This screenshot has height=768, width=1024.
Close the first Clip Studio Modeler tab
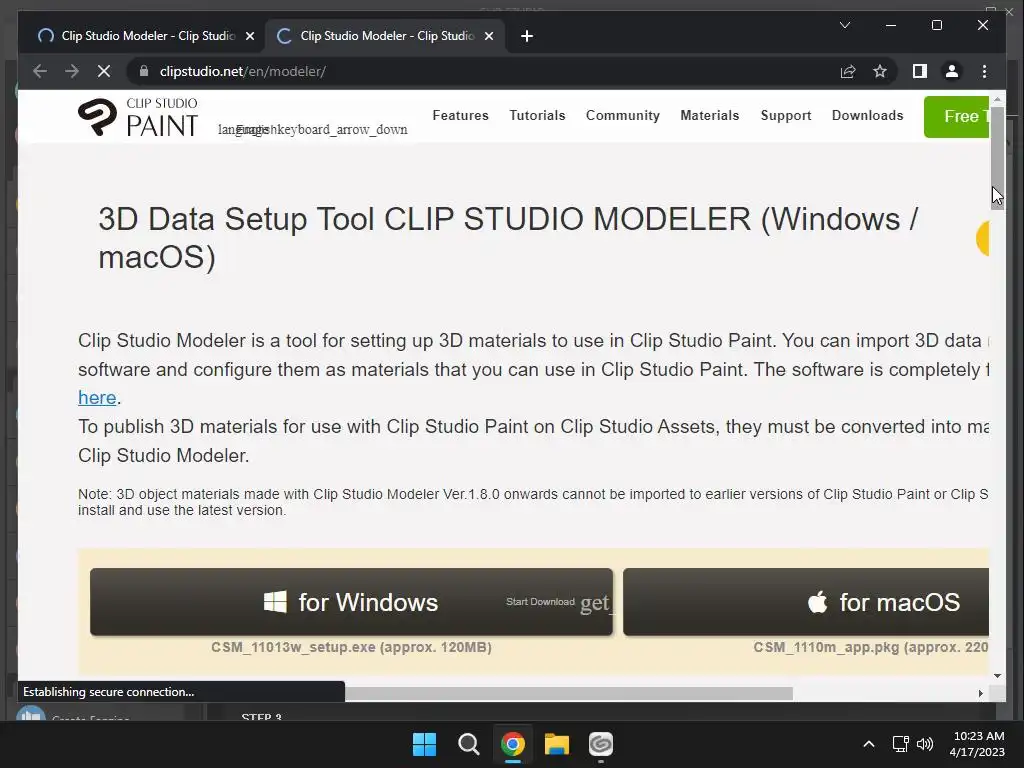point(249,36)
